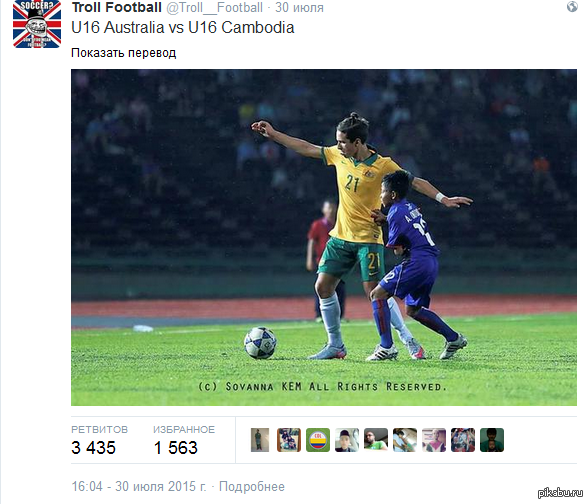This screenshot has width=588, height=504.
Task: Click the globe icon at tweet corner
Action: point(572,7)
